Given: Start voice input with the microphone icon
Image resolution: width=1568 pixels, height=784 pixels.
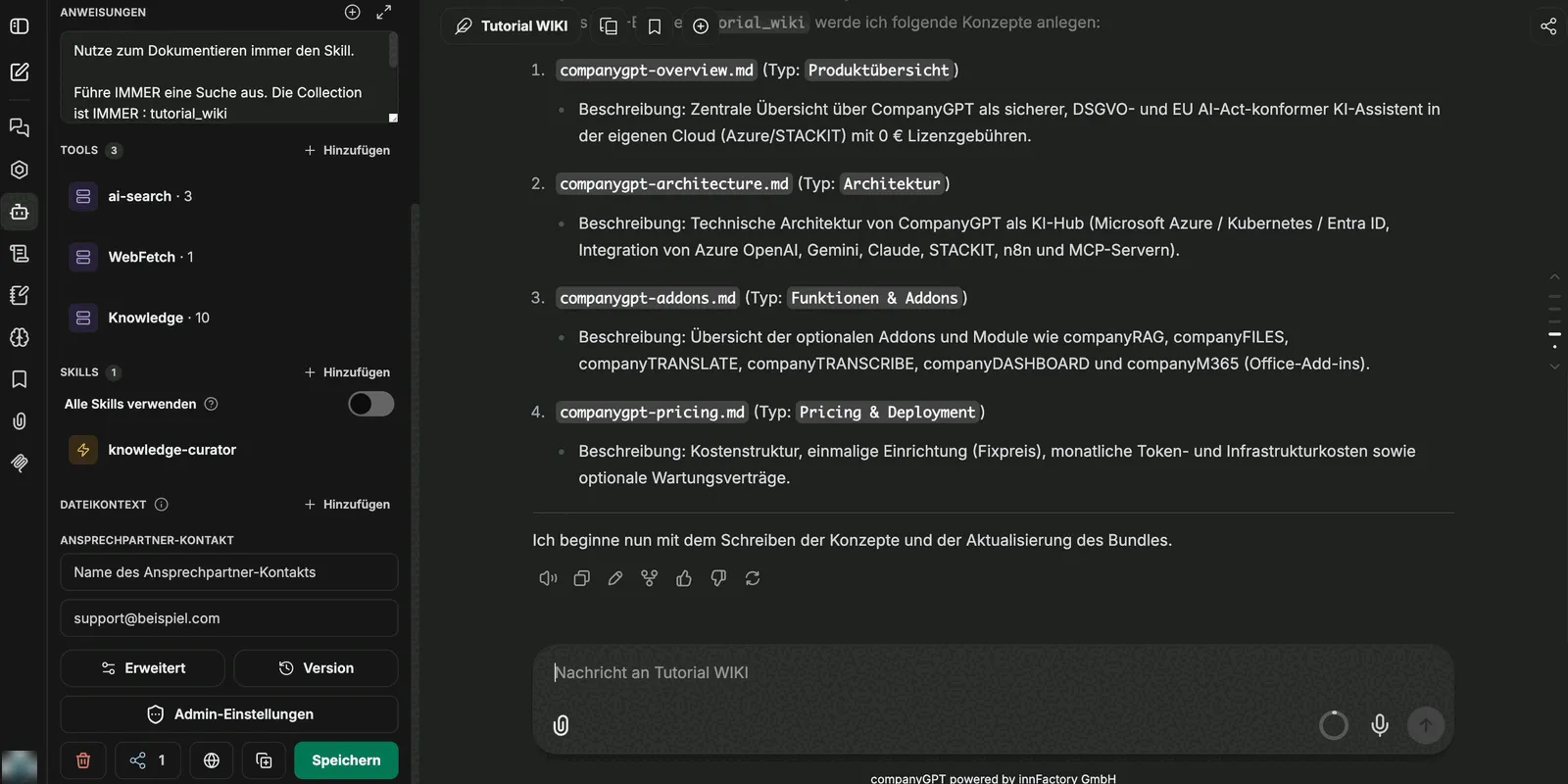Looking at the screenshot, I should click(x=1380, y=725).
